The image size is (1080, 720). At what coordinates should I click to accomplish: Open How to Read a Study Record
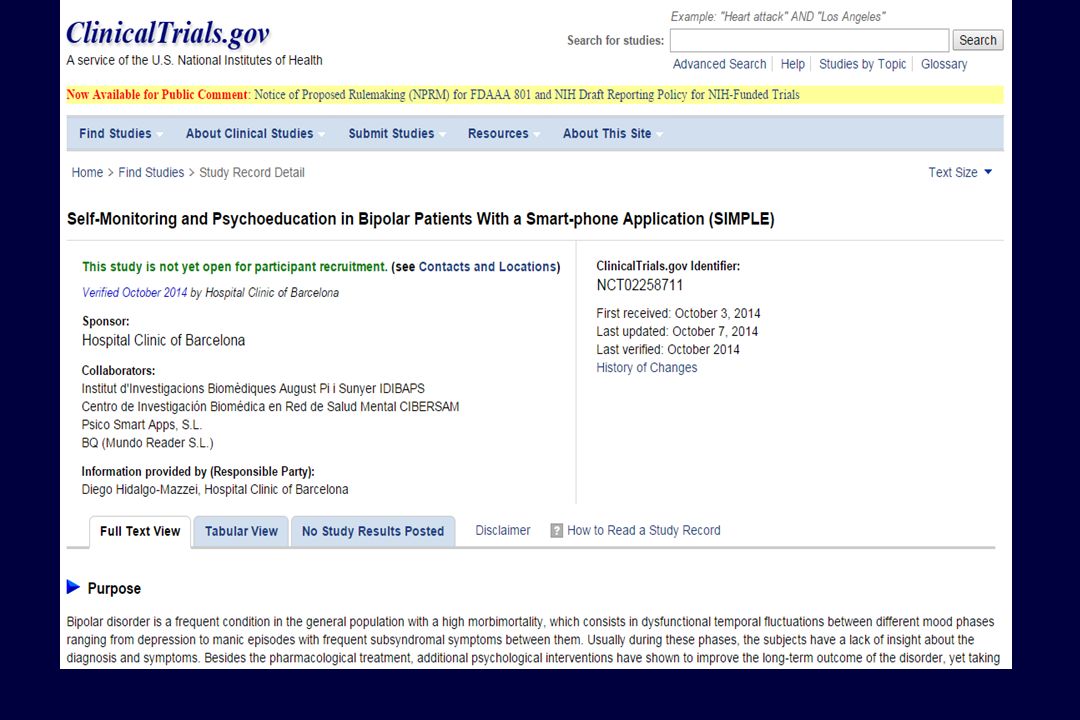[x=643, y=531]
